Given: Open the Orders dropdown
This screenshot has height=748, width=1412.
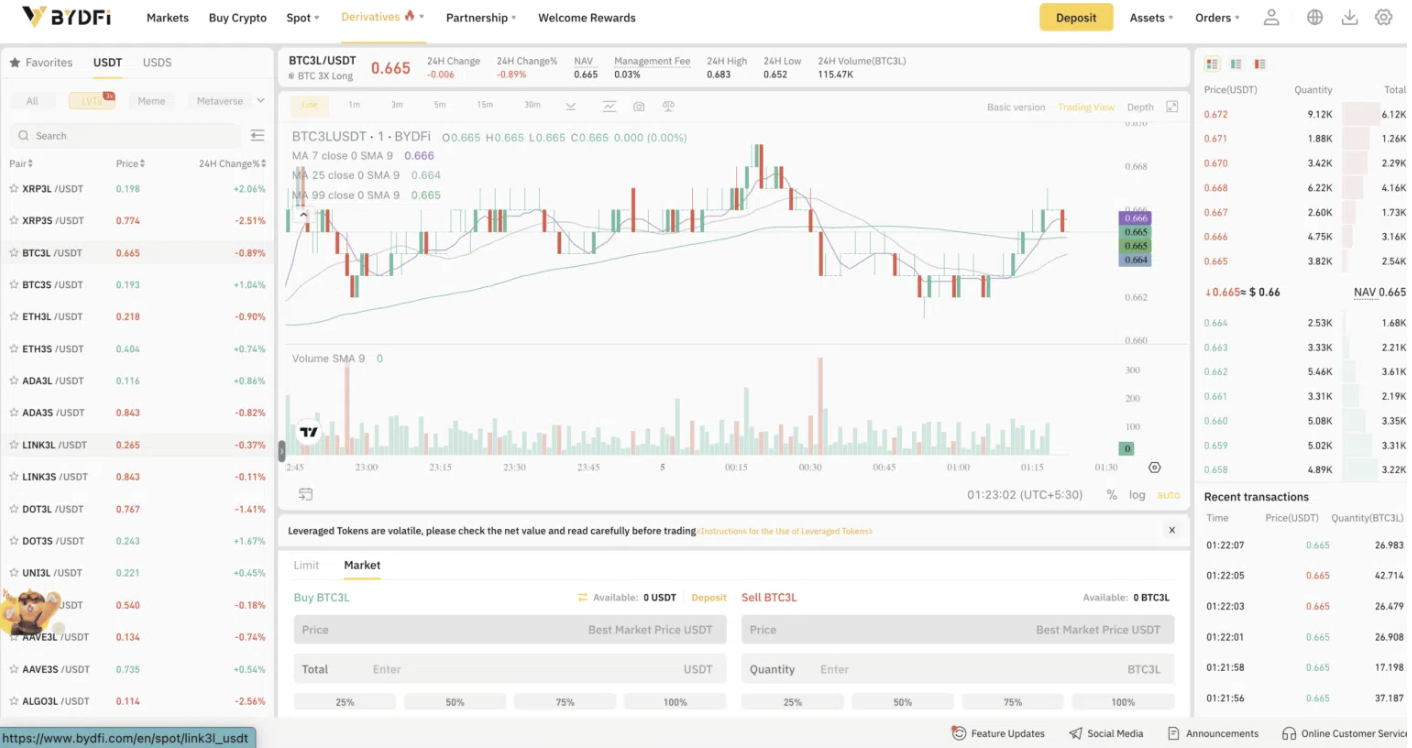Looking at the screenshot, I should [1217, 18].
